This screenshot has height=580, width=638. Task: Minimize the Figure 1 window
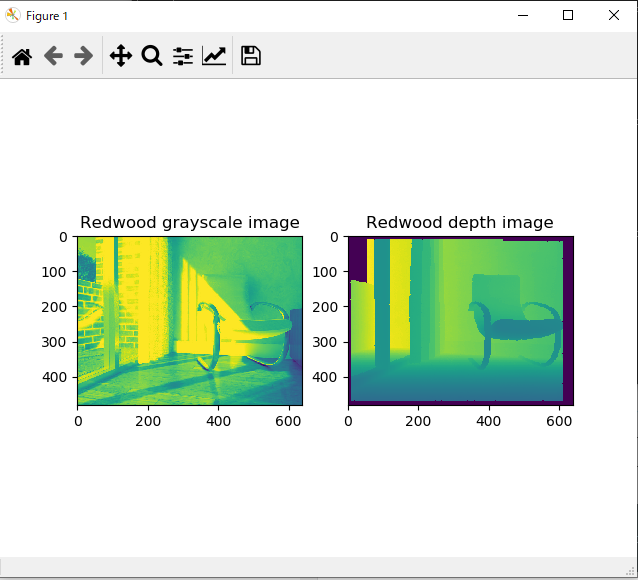523,15
